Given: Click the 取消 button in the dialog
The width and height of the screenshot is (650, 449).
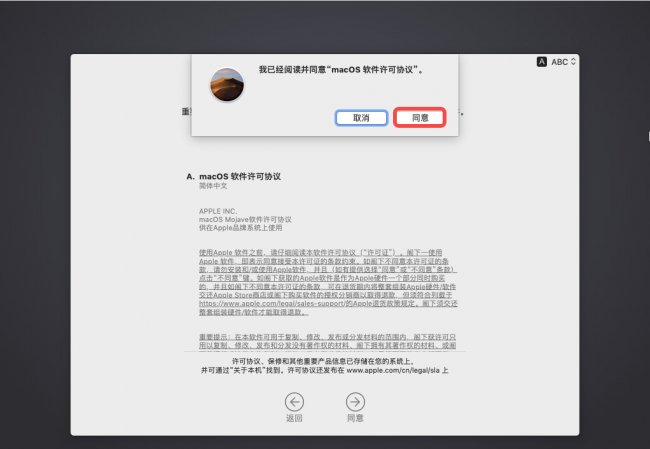Looking at the screenshot, I should 361,118.
